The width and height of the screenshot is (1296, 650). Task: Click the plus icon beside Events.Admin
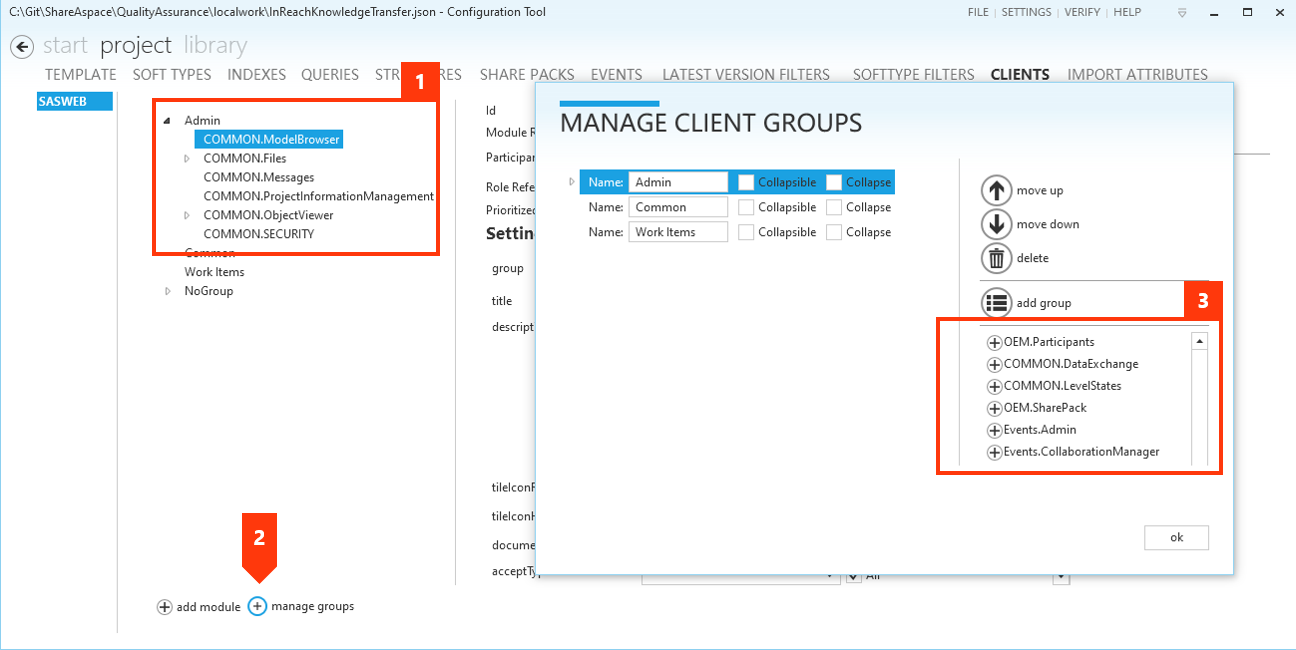click(x=994, y=429)
